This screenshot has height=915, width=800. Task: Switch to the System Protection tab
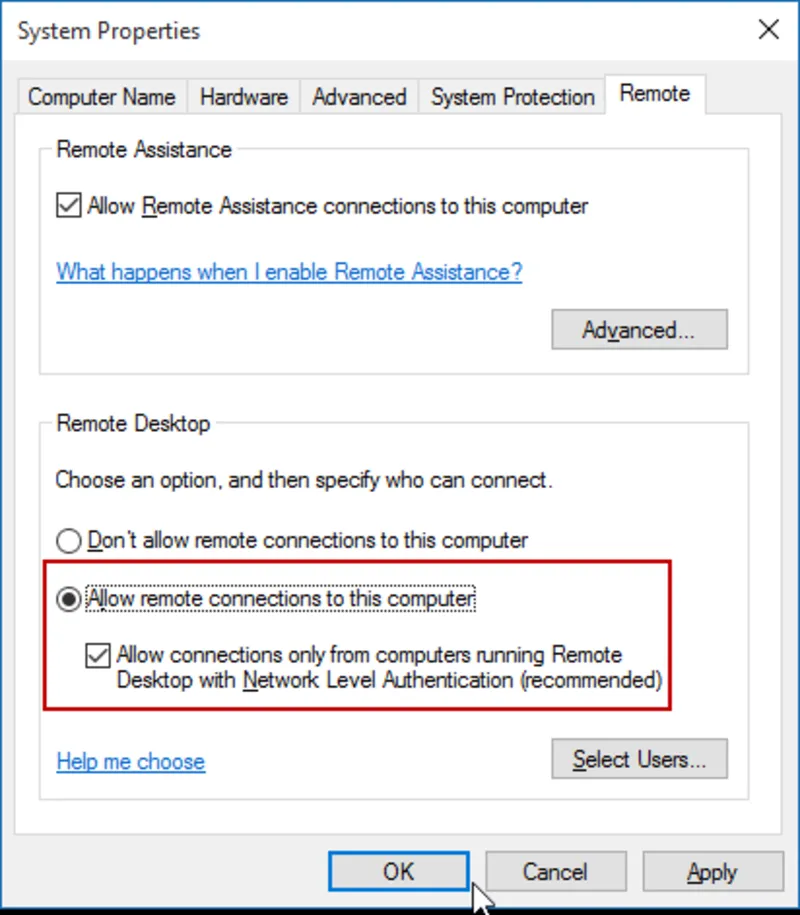511,97
